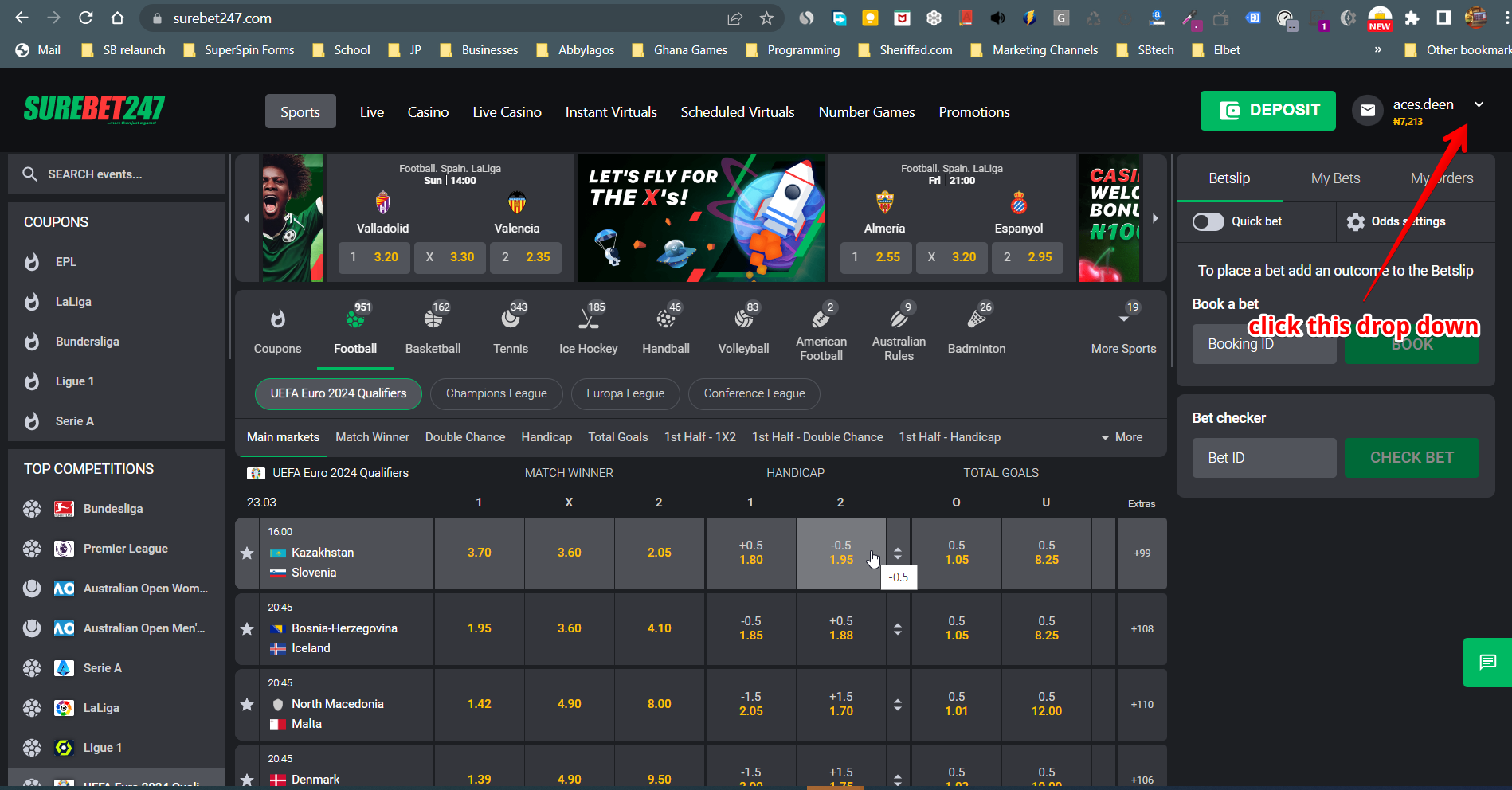The height and width of the screenshot is (790, 1512).
Task: Open Bosnia-Herzegovina match handicap line selector
Action: pos(898,629)
